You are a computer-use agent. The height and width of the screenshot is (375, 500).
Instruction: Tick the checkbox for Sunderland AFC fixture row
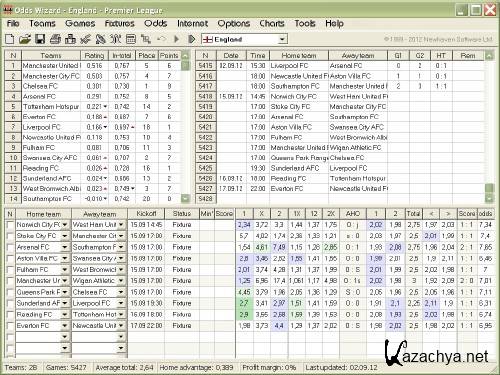click(x=10, y=304)
